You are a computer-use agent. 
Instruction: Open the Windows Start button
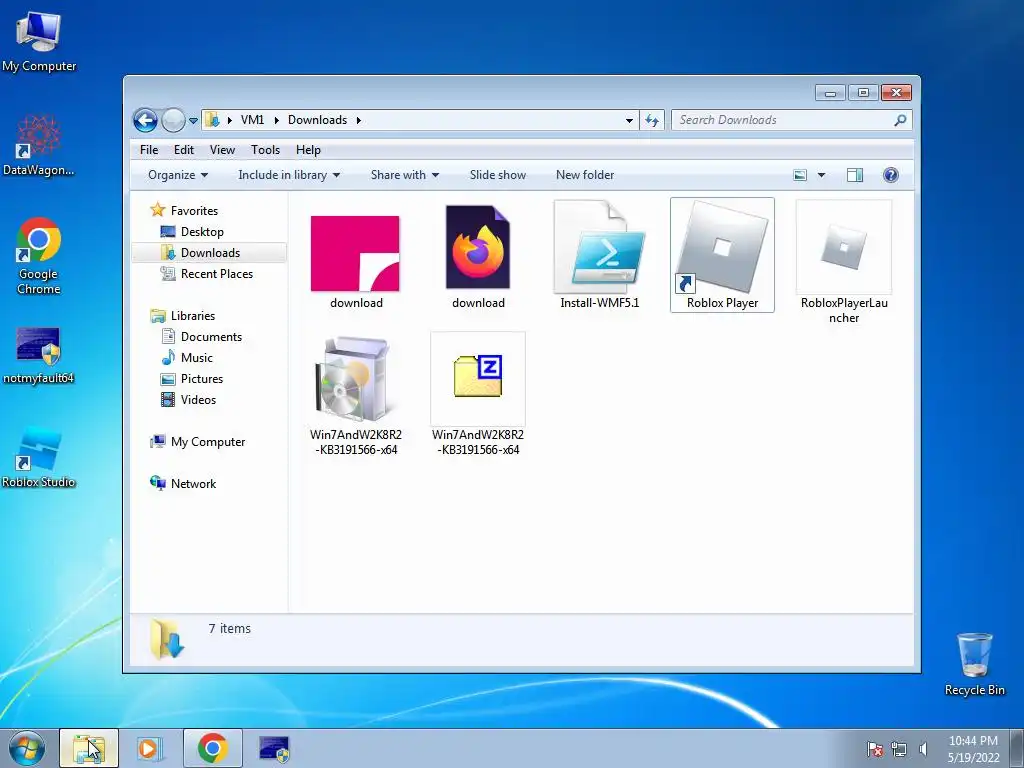[x=27, y=748]
